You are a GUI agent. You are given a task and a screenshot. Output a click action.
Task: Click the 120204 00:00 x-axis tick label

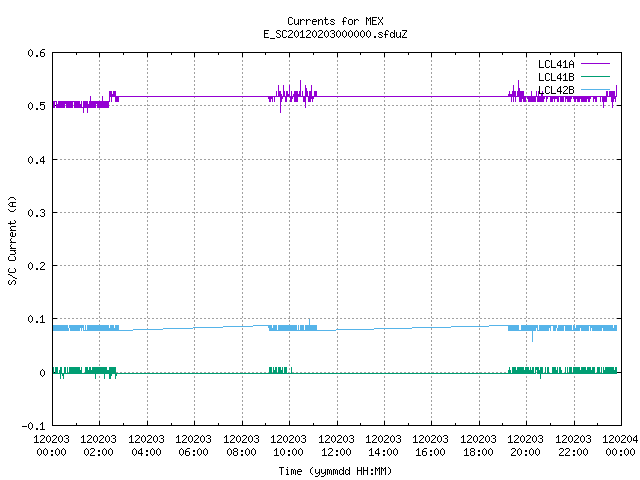[620, 446]
